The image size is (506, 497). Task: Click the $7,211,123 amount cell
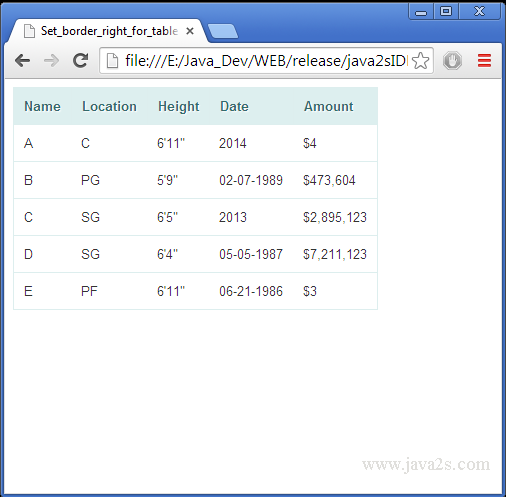(335, 254)
